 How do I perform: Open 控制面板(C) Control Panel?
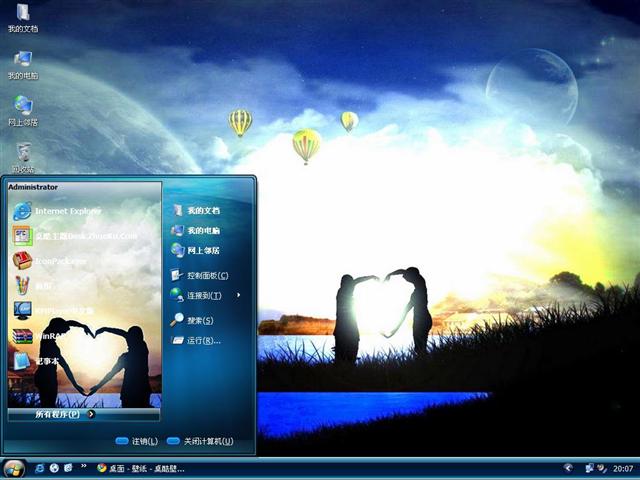point(200,275)
